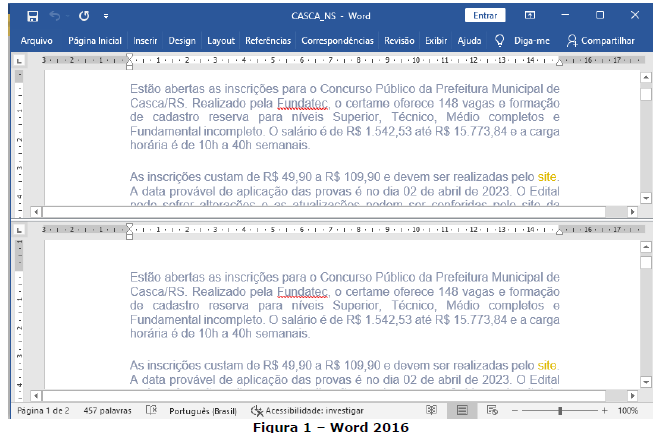Click the lower pane vertical scrollbar thumb
This screenshot has width=661, height=433.
pyautogui.click(x=646, y=263)
